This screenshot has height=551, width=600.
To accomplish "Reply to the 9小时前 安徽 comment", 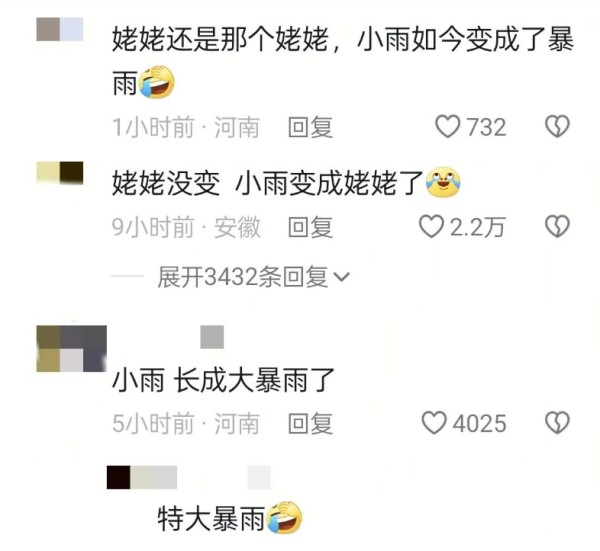I will [310, 227].
